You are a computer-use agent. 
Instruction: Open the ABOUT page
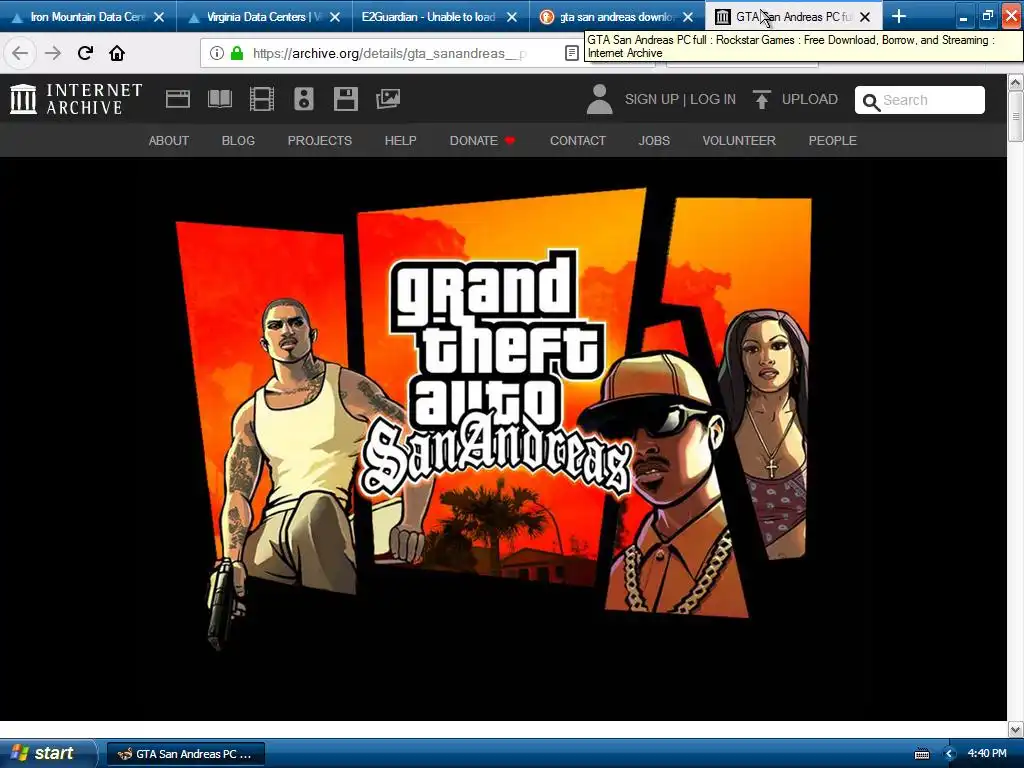(x=168, y=140)
